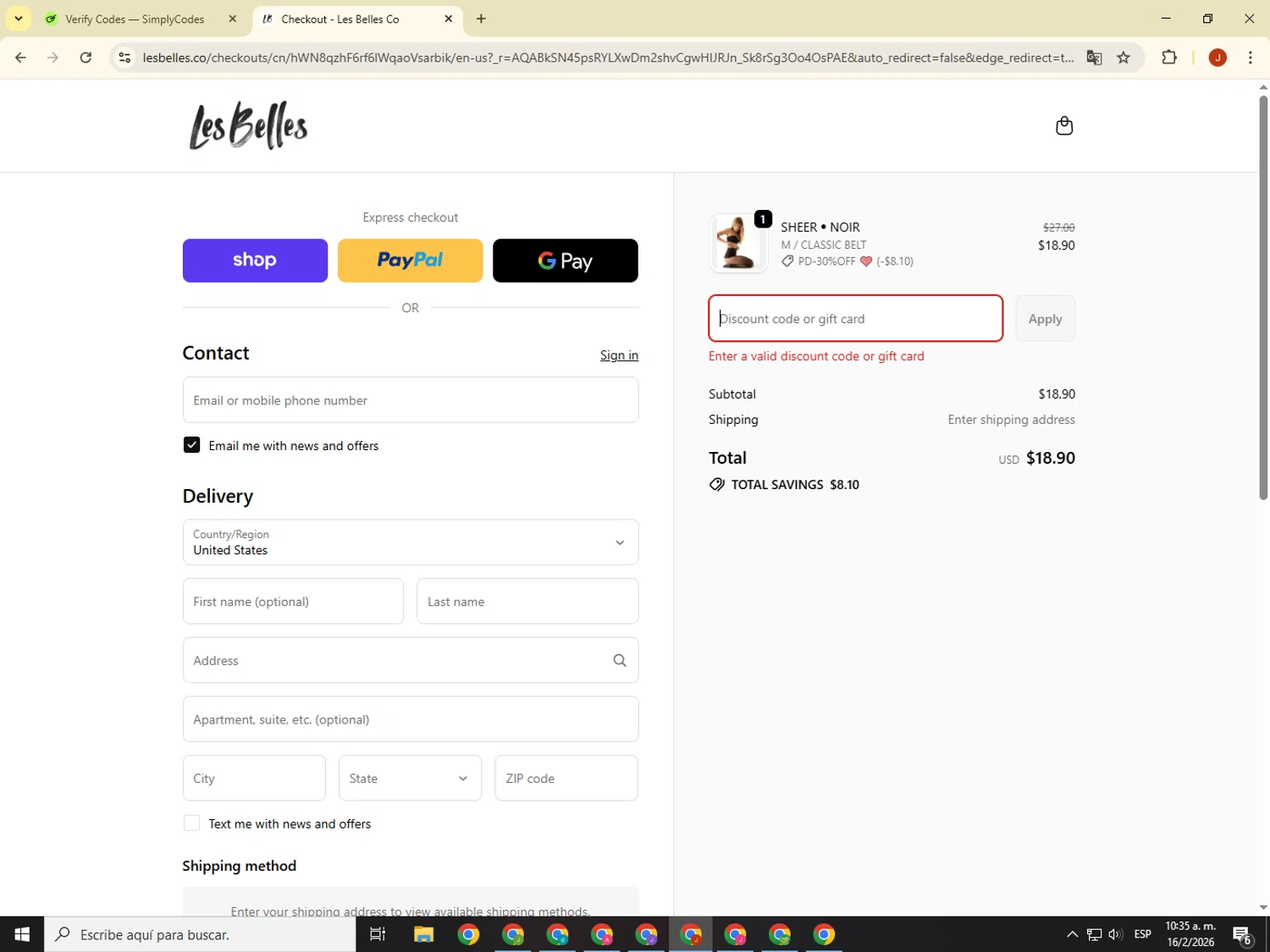This screenshot has width=1270, height=952.
Task: Open the tab search dropdown arrow
Action: click(x=18, y=19)
